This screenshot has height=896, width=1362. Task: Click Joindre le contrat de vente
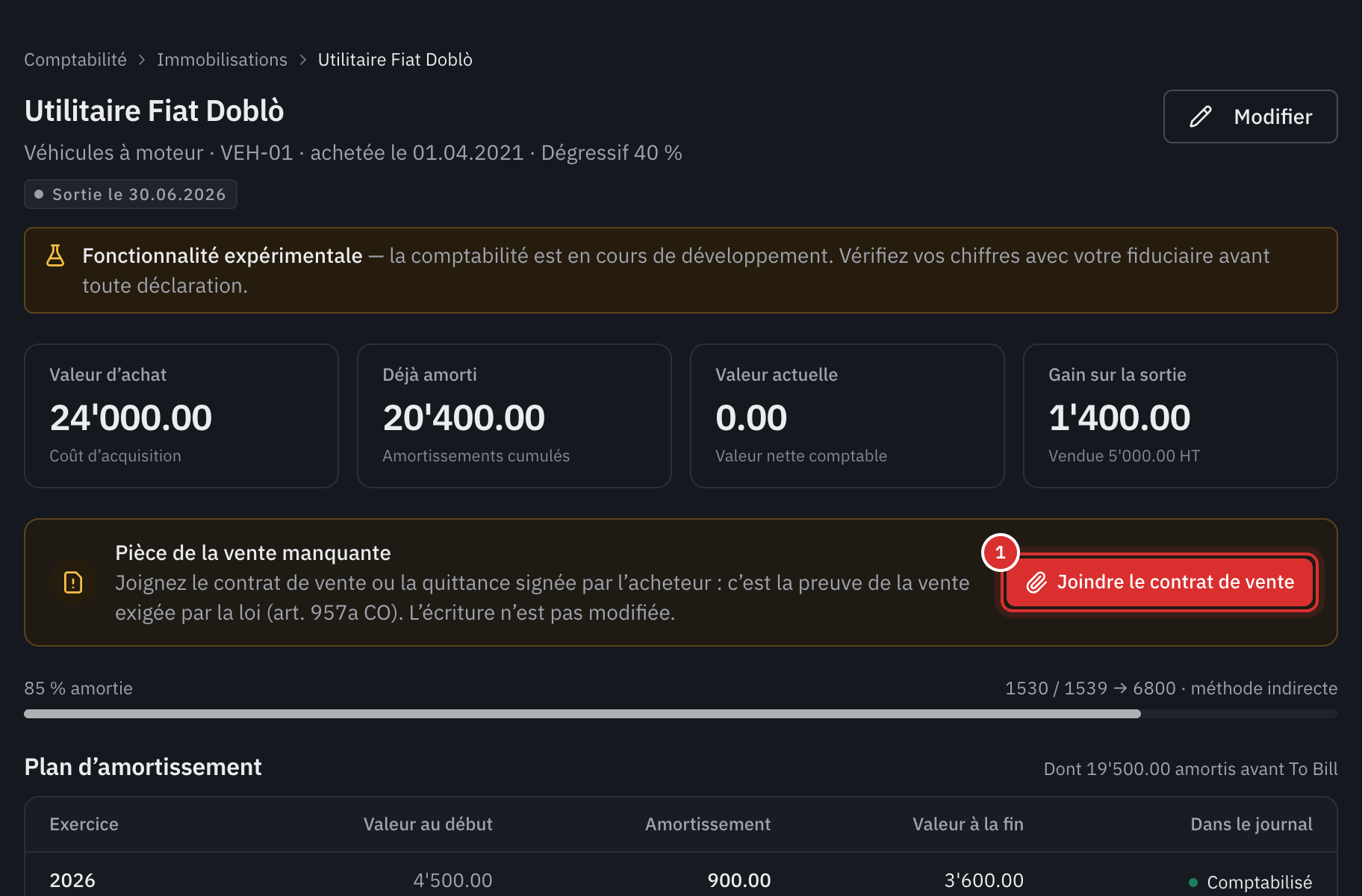tap(1159, 582)
